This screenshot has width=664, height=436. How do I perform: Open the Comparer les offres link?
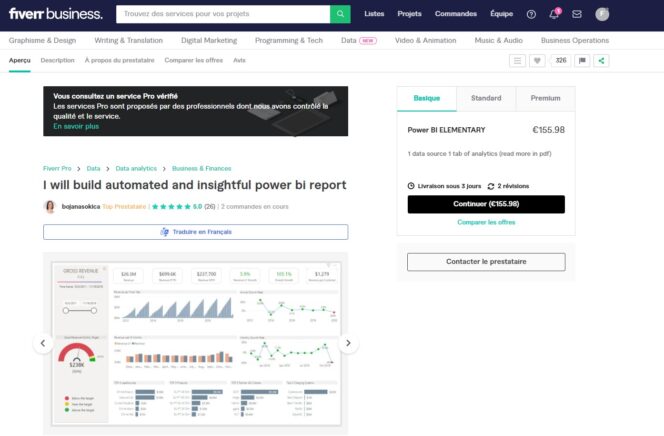(x=486, y=222)
